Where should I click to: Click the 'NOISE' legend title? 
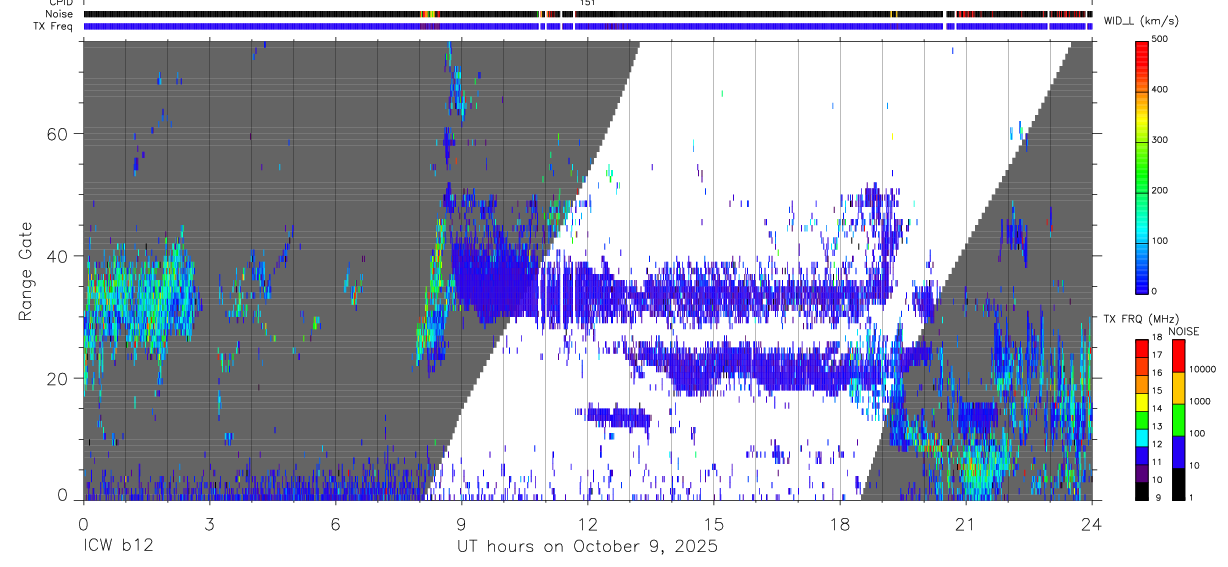(x=1182, y=331)
